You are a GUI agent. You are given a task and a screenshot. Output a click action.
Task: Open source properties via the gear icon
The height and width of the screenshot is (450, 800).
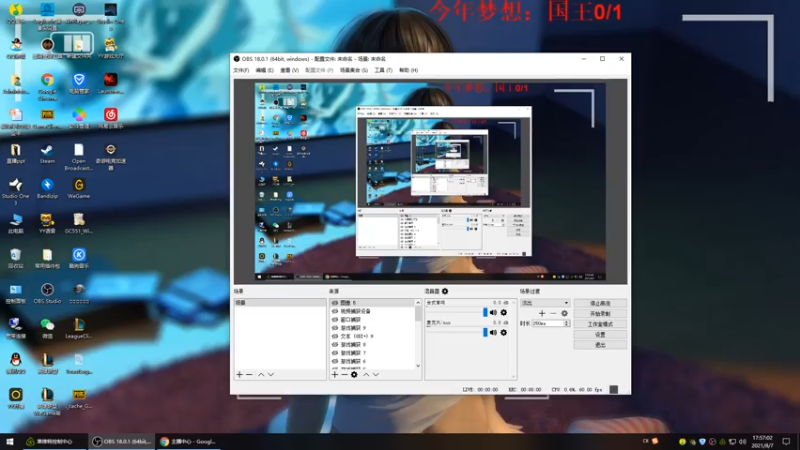pos(354,374)
